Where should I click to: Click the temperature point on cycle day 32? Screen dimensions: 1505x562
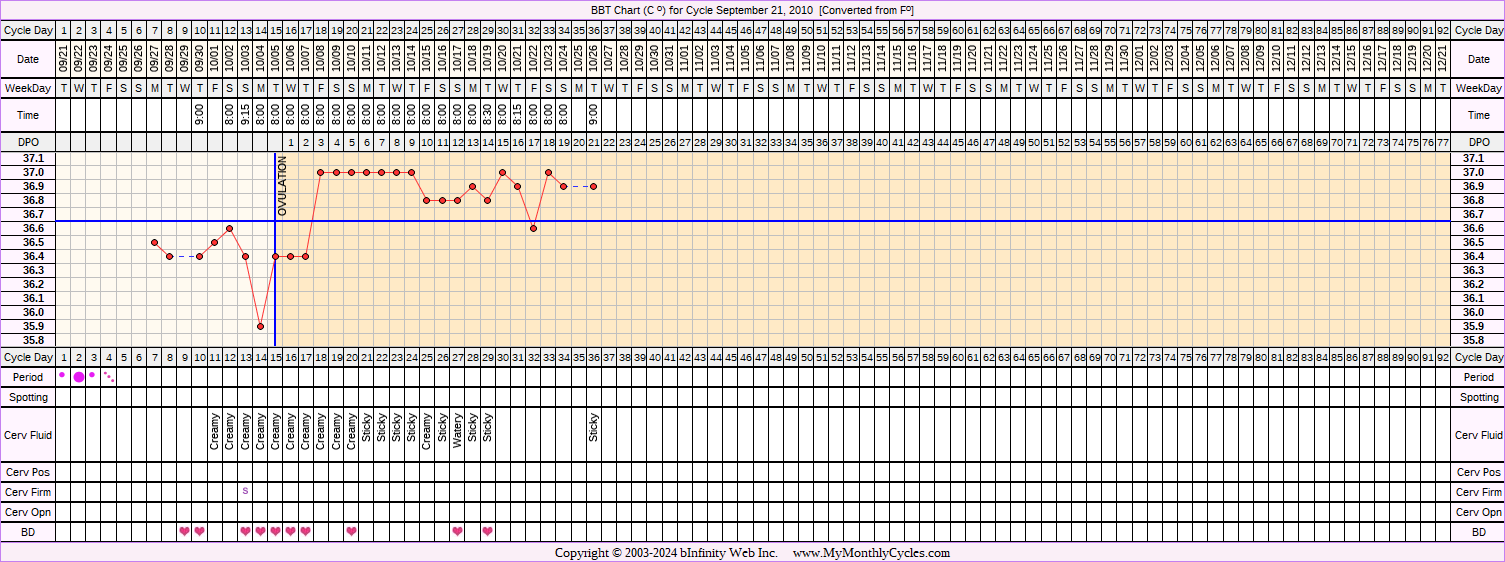(533, 228)
